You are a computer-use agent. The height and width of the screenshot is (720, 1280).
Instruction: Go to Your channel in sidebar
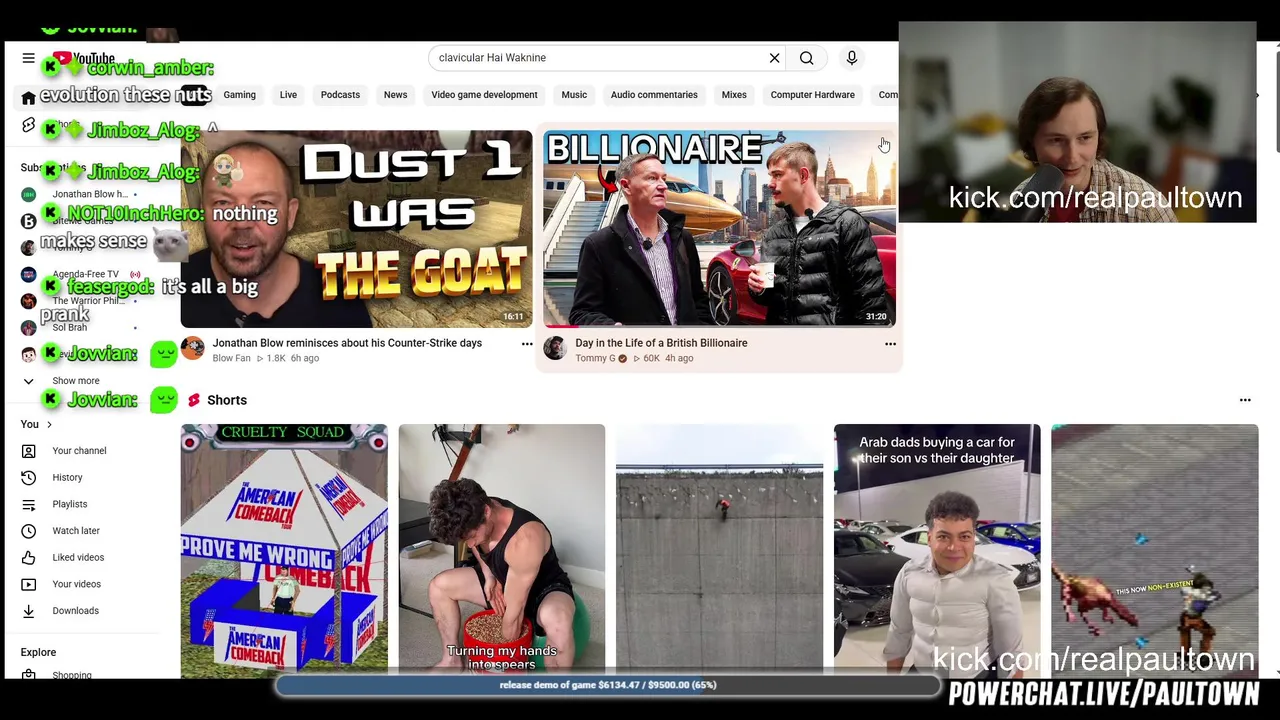[x=79, y=451]
